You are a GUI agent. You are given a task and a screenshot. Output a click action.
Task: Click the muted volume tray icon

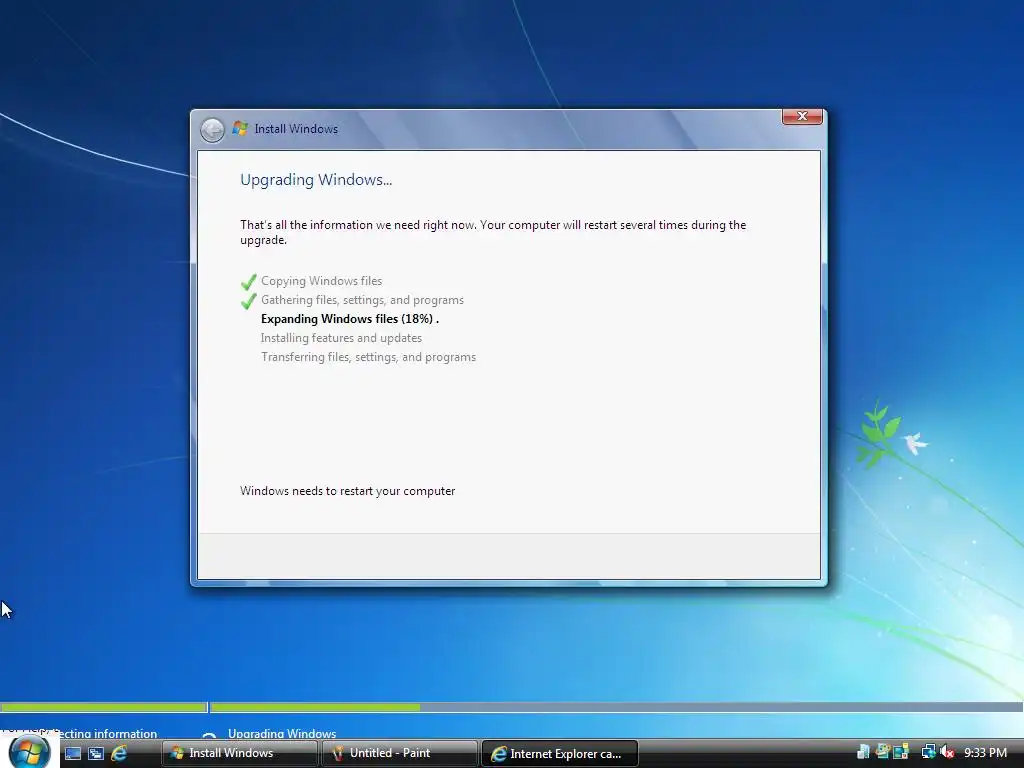pos(947,752)
